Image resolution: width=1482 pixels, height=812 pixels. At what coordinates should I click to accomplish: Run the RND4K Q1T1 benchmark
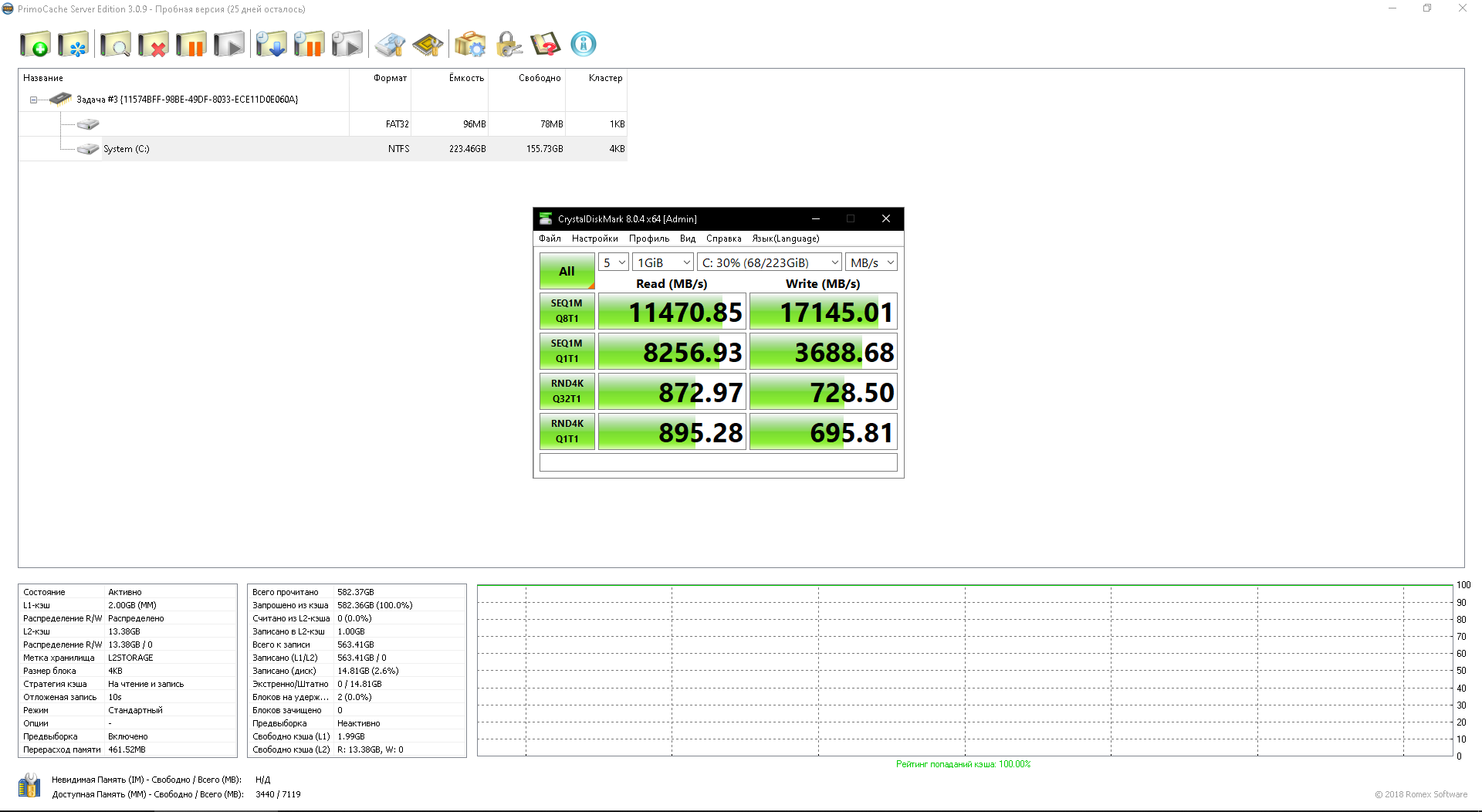567,431
